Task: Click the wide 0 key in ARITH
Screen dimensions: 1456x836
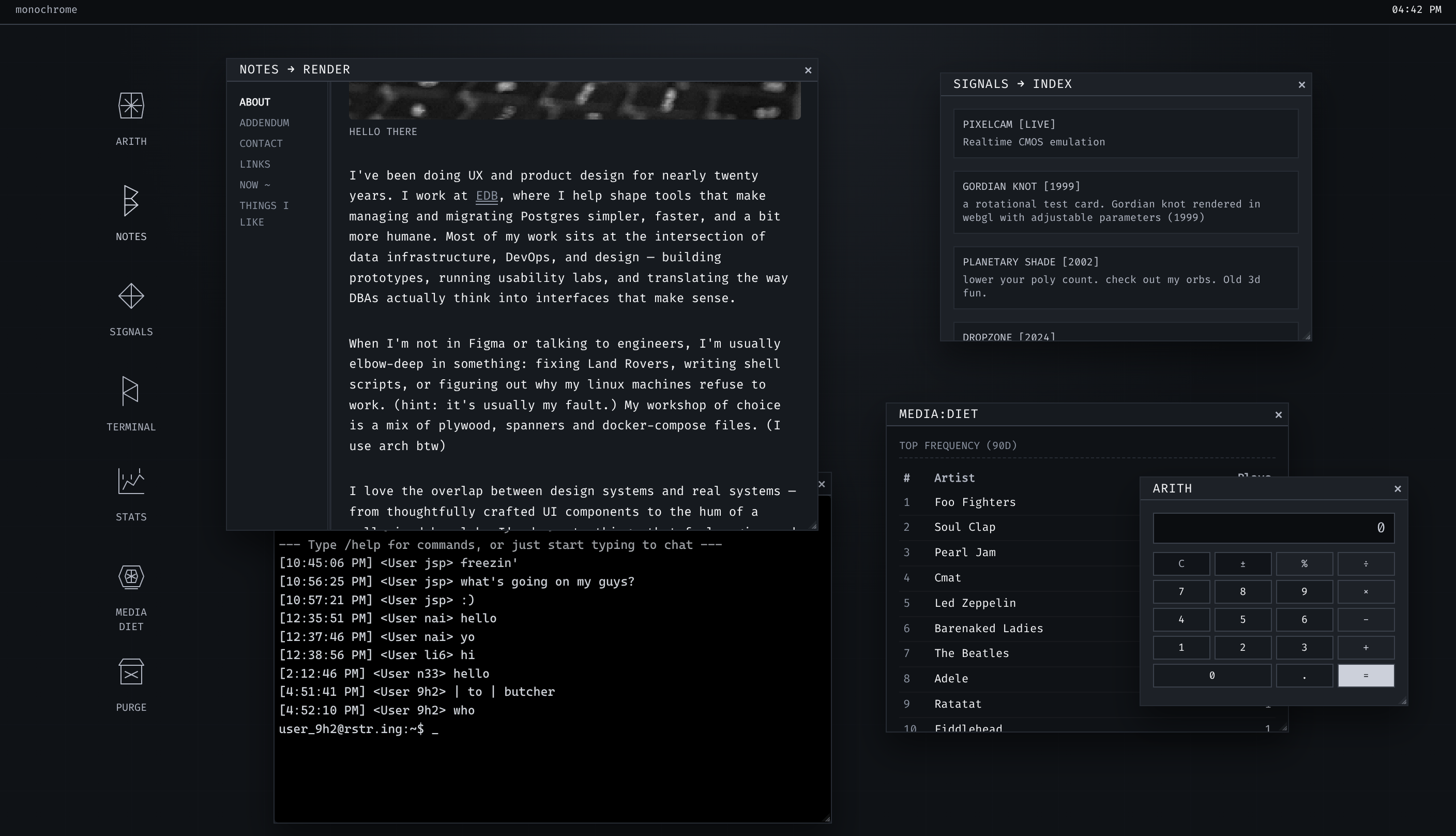Action: pos(1212,676)
